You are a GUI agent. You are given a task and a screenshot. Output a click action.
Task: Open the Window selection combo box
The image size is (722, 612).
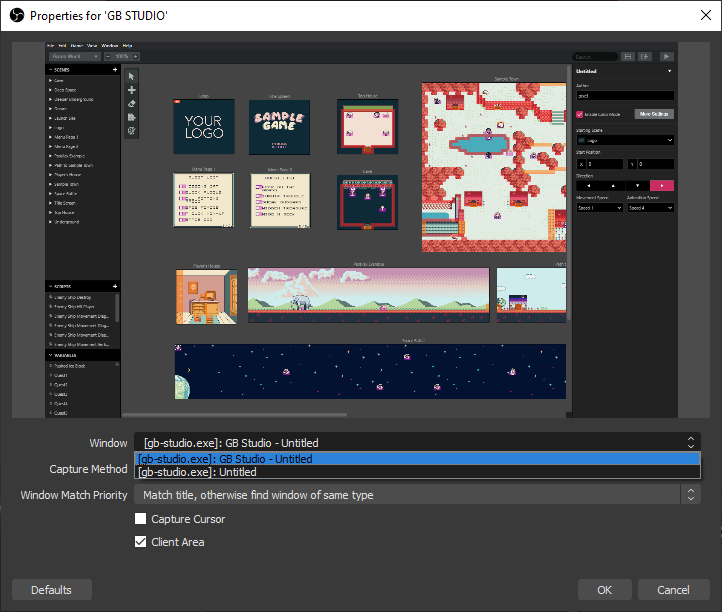[417, 442]
